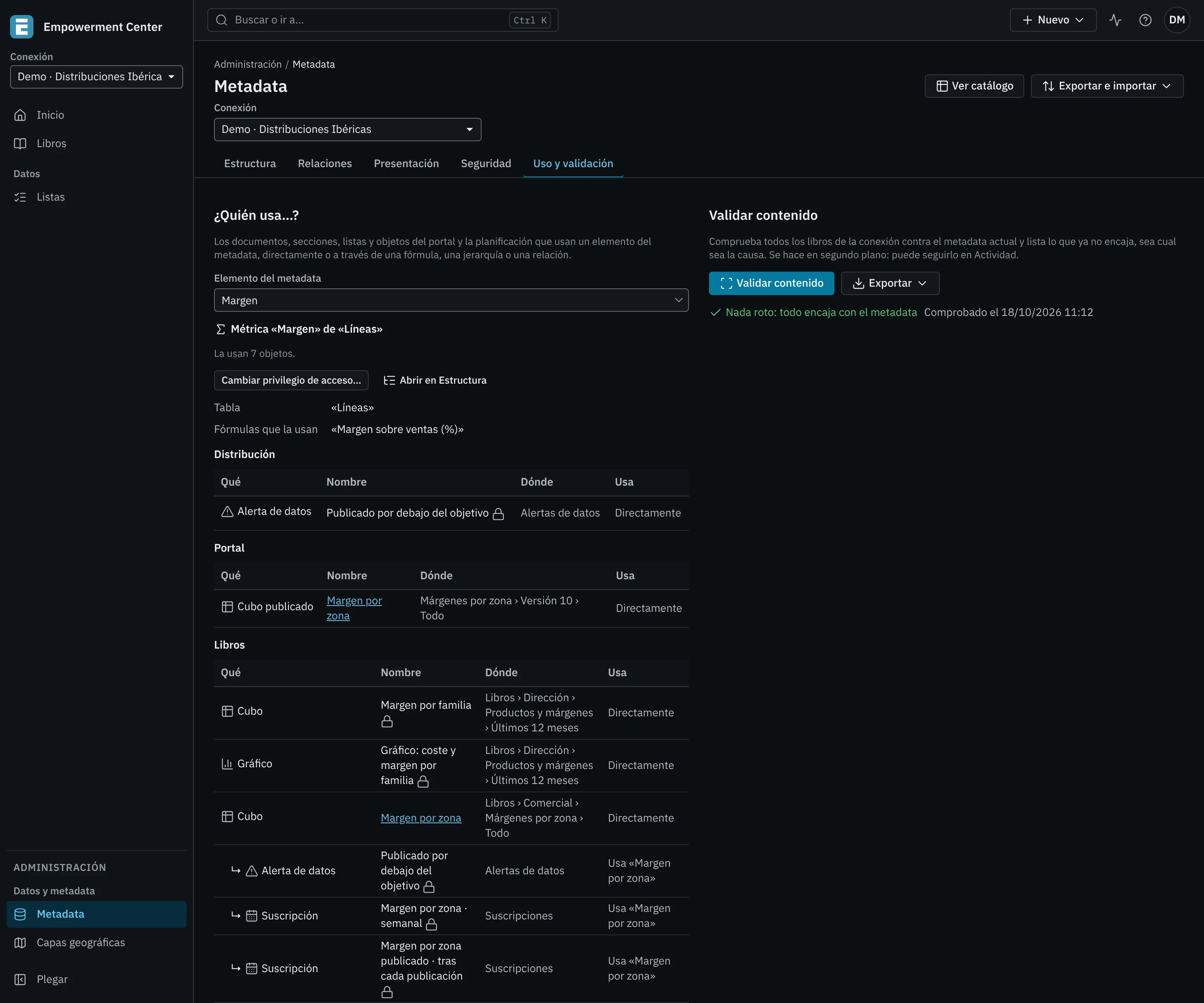Screen dimensions: 1204x1003
Task: Click lock icon under Margen por familia
Action: point(387,721)
